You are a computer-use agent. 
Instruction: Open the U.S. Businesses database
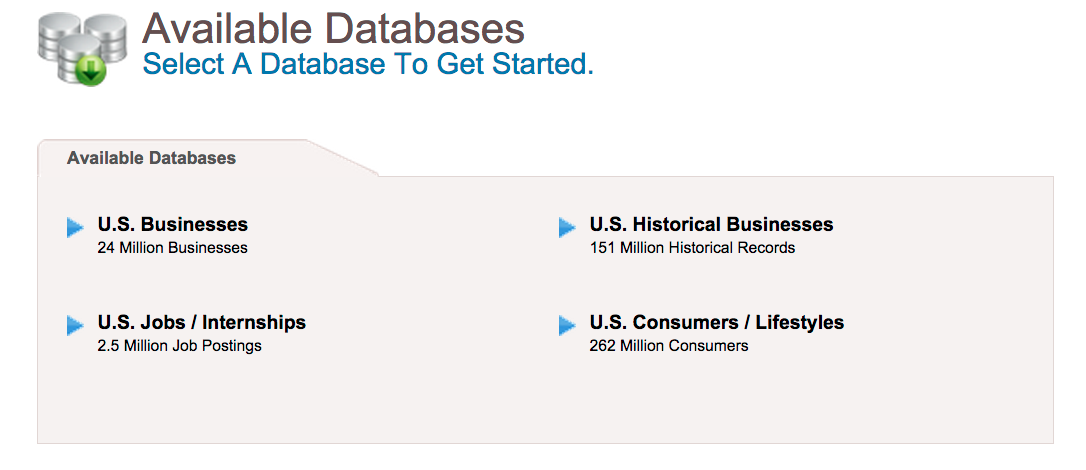(x=172, y=224)
